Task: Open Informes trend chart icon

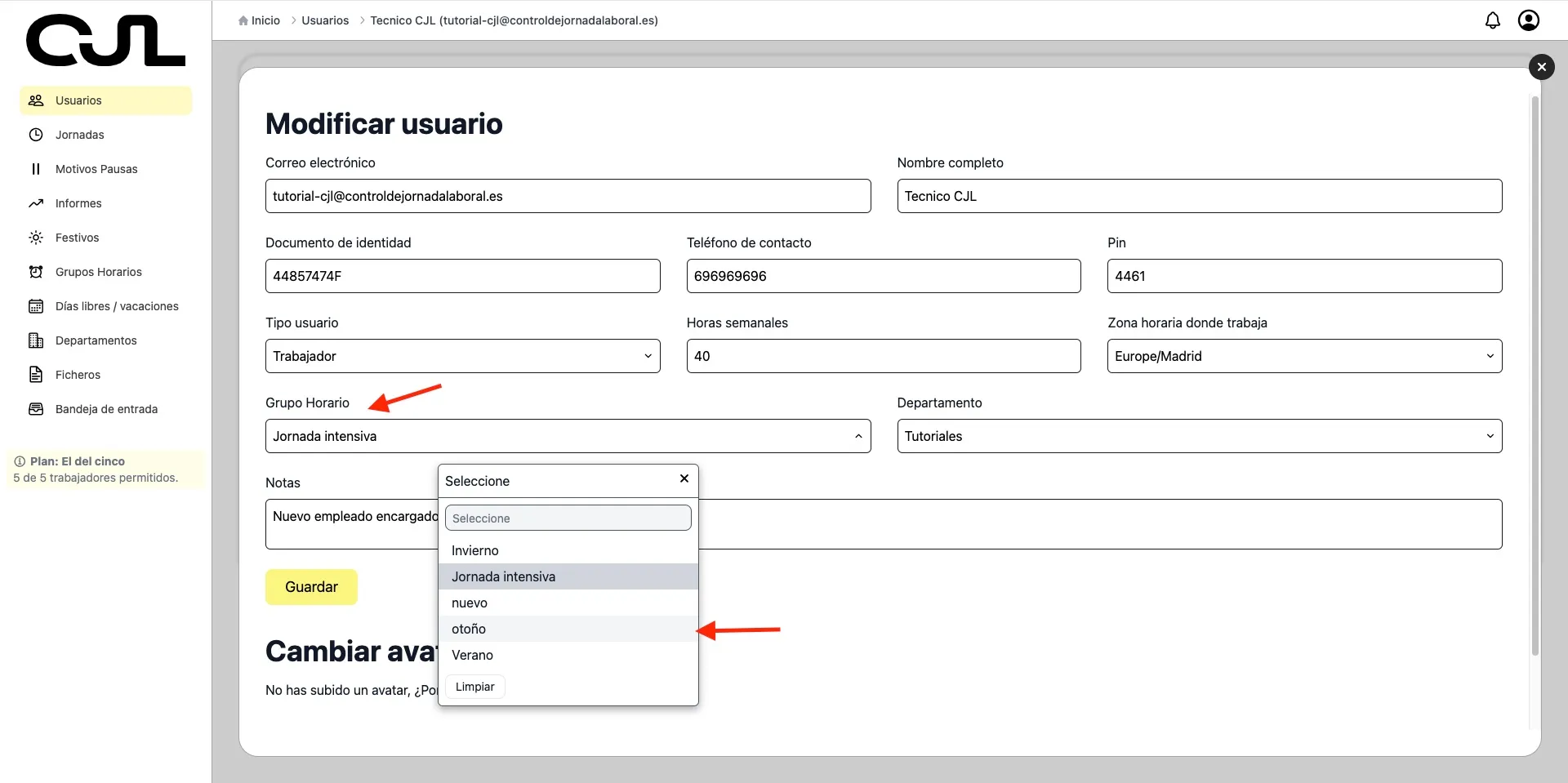Action: 36,203
